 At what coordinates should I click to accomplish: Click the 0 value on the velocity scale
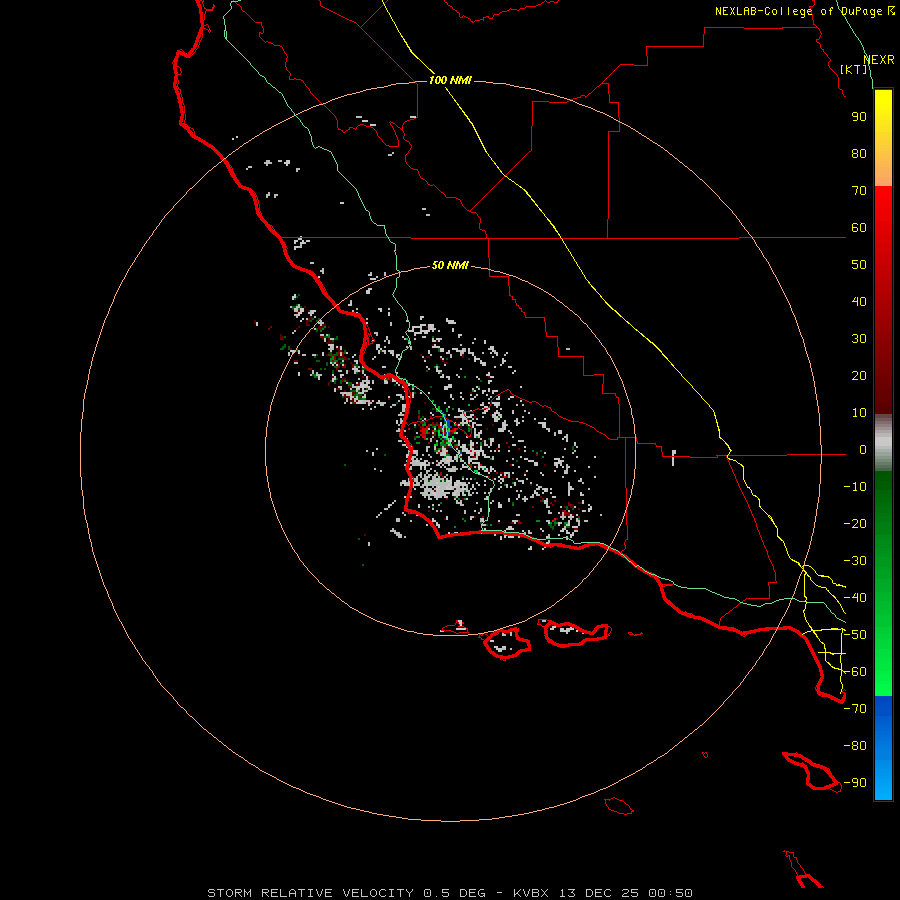(863, 450)
